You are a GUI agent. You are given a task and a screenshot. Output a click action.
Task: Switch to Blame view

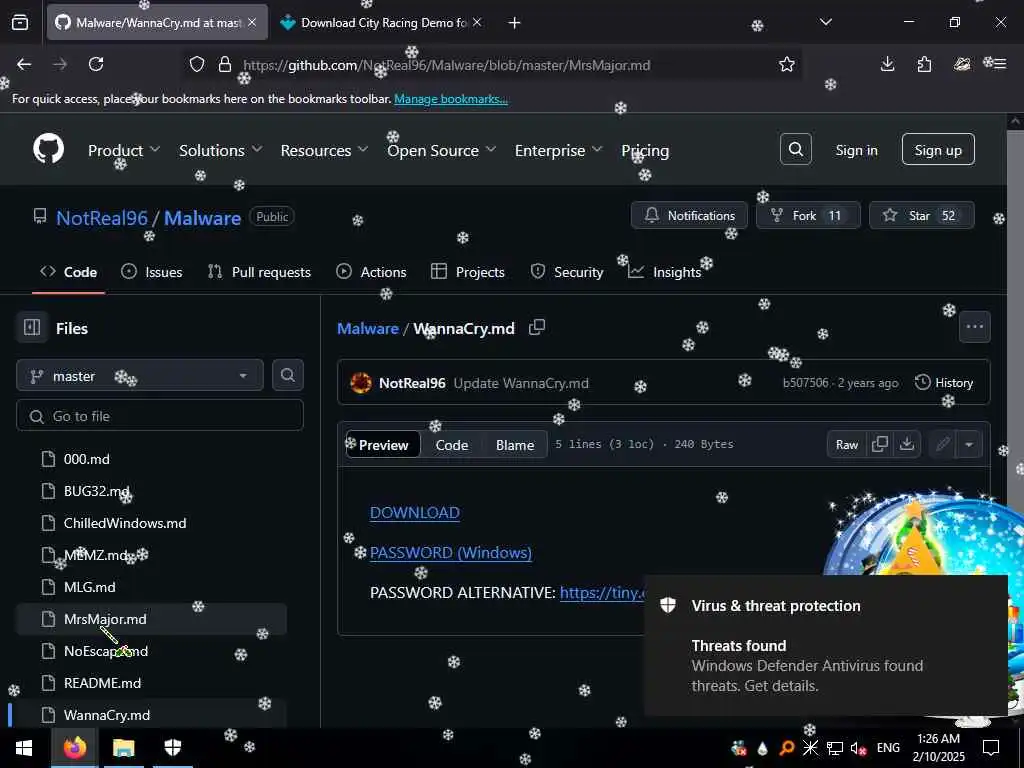coord(515,445)
